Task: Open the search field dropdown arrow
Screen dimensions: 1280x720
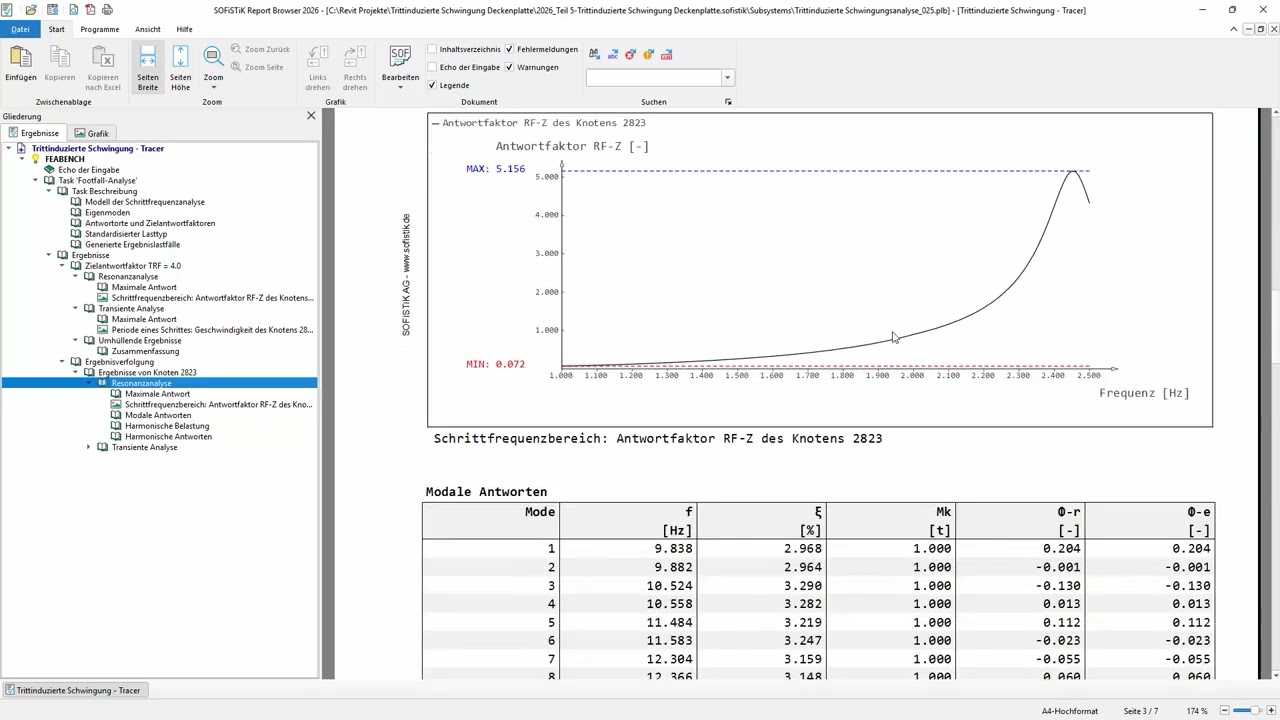Action: [x=727, y=78]
